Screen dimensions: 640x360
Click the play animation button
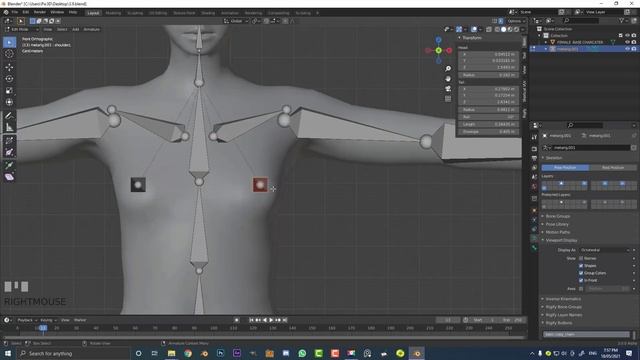point(271,320)
